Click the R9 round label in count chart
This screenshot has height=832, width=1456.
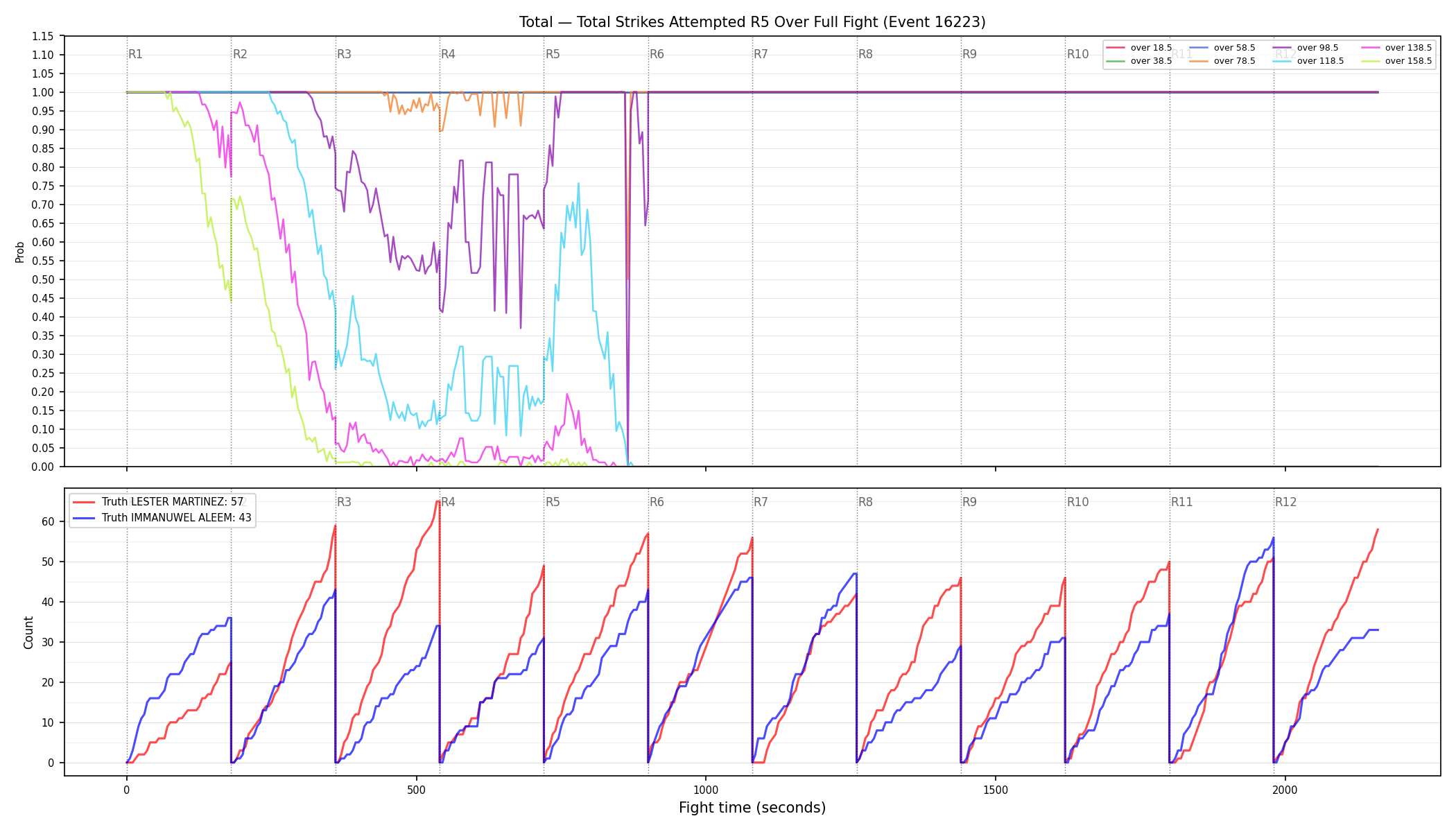coord(970,502)
